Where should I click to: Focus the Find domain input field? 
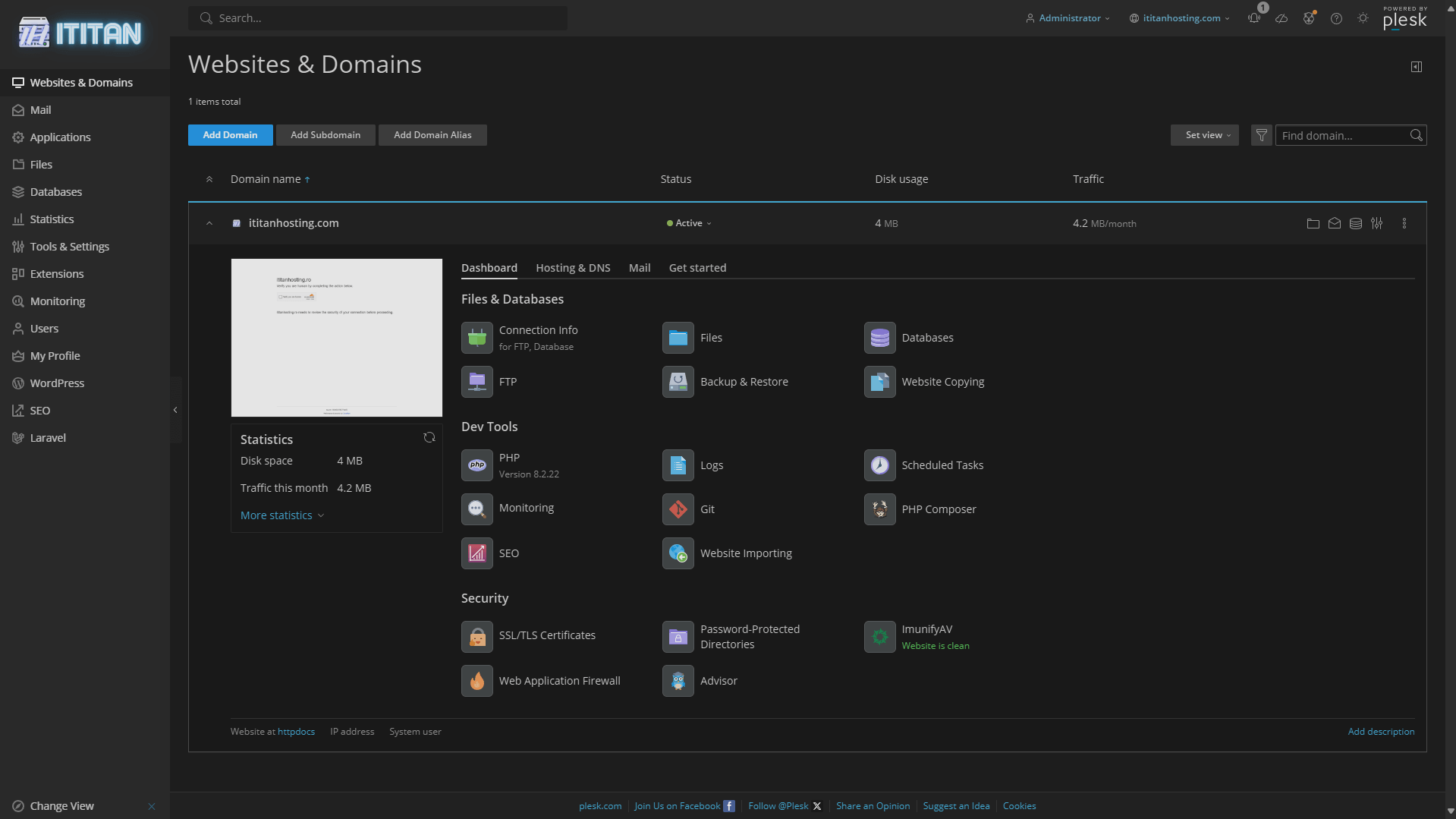pyautogui.click(x=1341, y=135)
